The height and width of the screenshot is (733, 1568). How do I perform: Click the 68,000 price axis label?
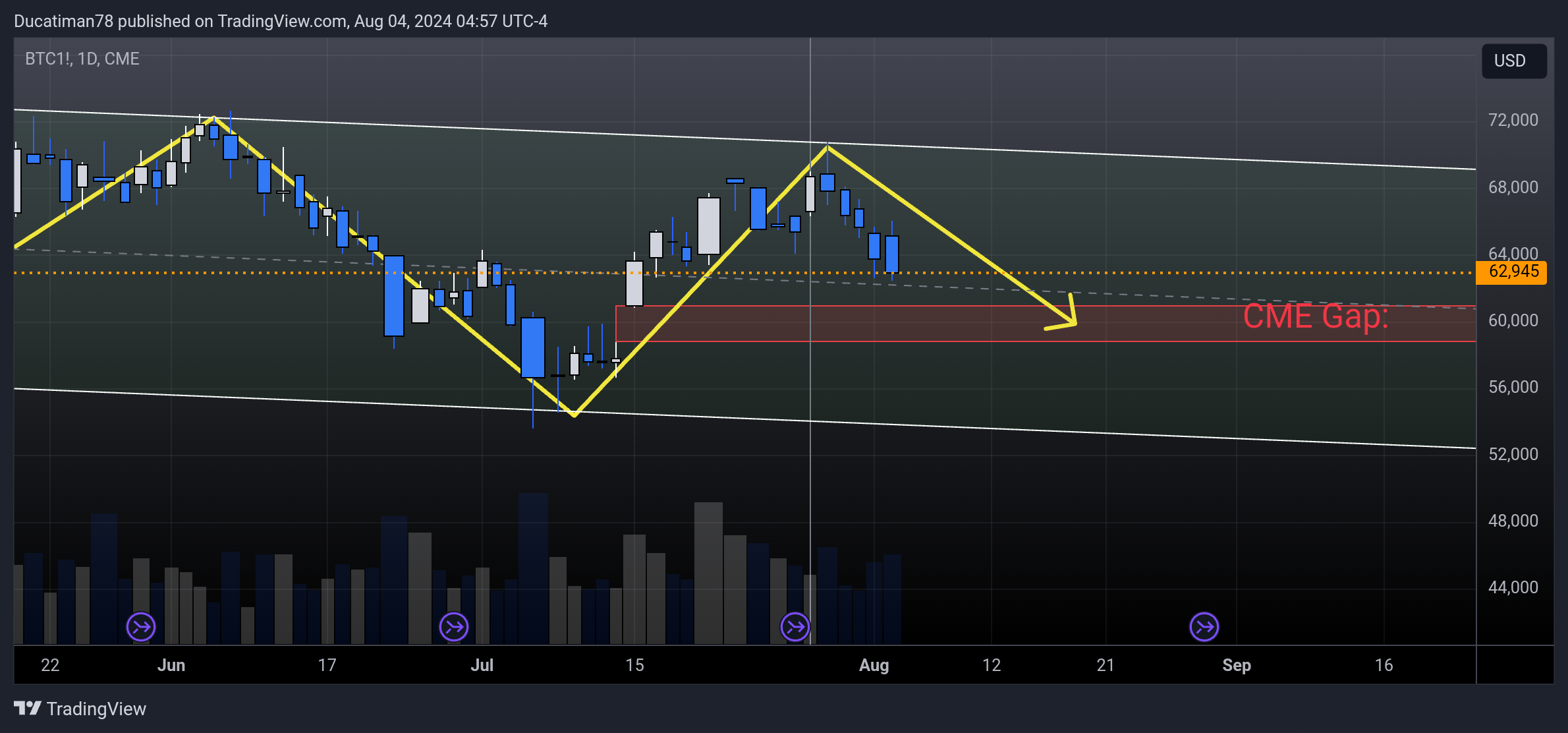tap(1513, 187)
